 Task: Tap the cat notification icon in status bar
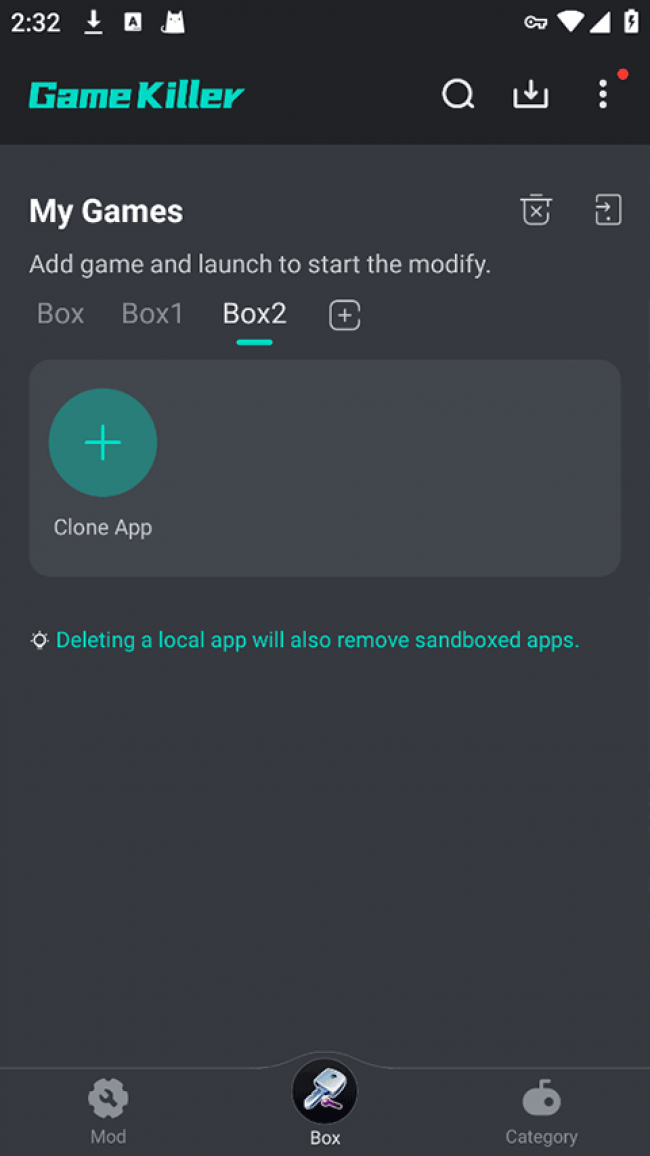[174, 23]
